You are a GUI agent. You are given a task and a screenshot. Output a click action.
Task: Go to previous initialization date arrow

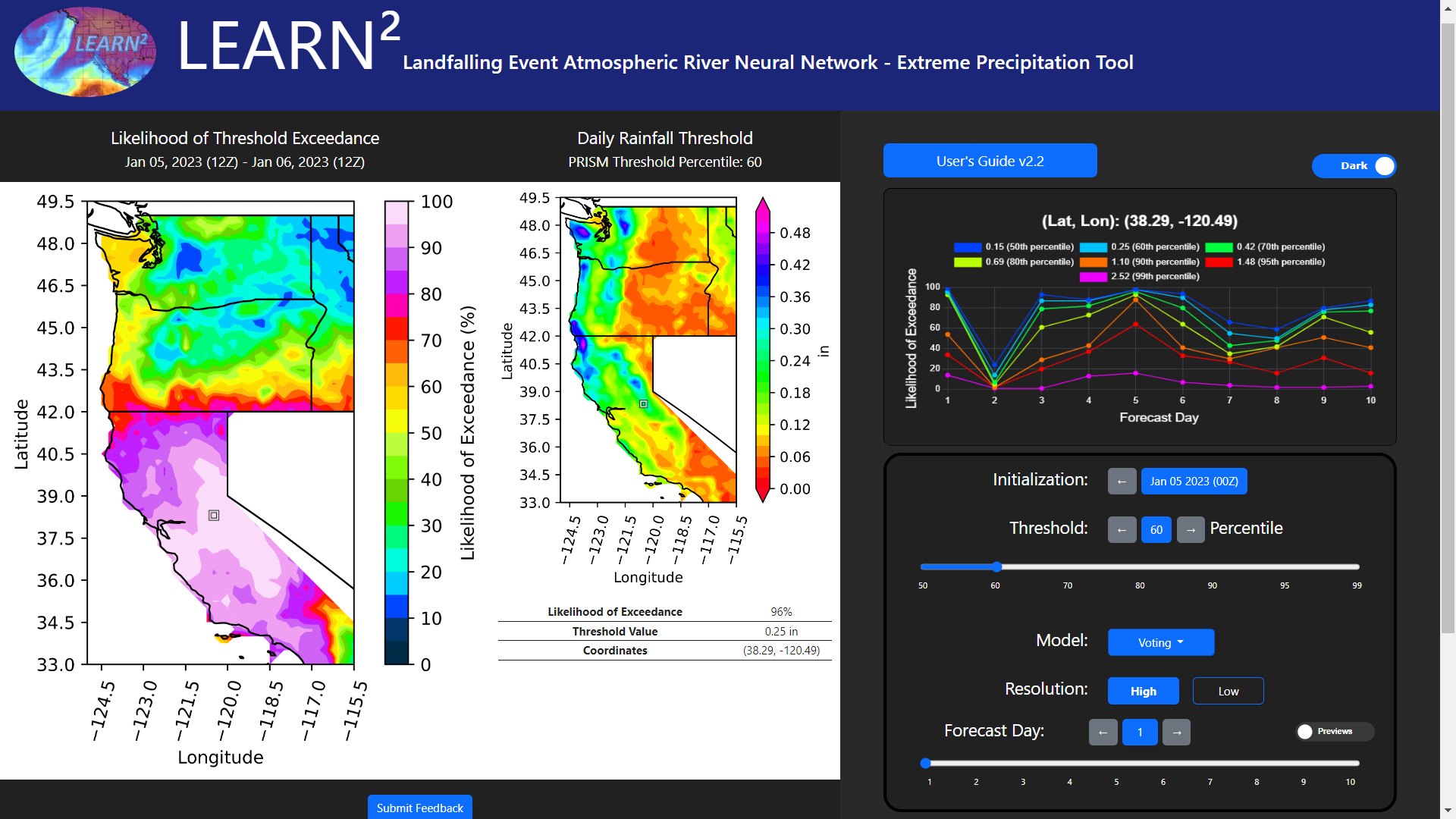point(1122,482)
